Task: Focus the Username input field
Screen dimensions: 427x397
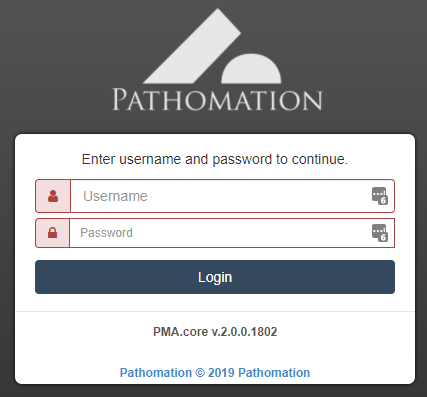Action: click(232, 196)
